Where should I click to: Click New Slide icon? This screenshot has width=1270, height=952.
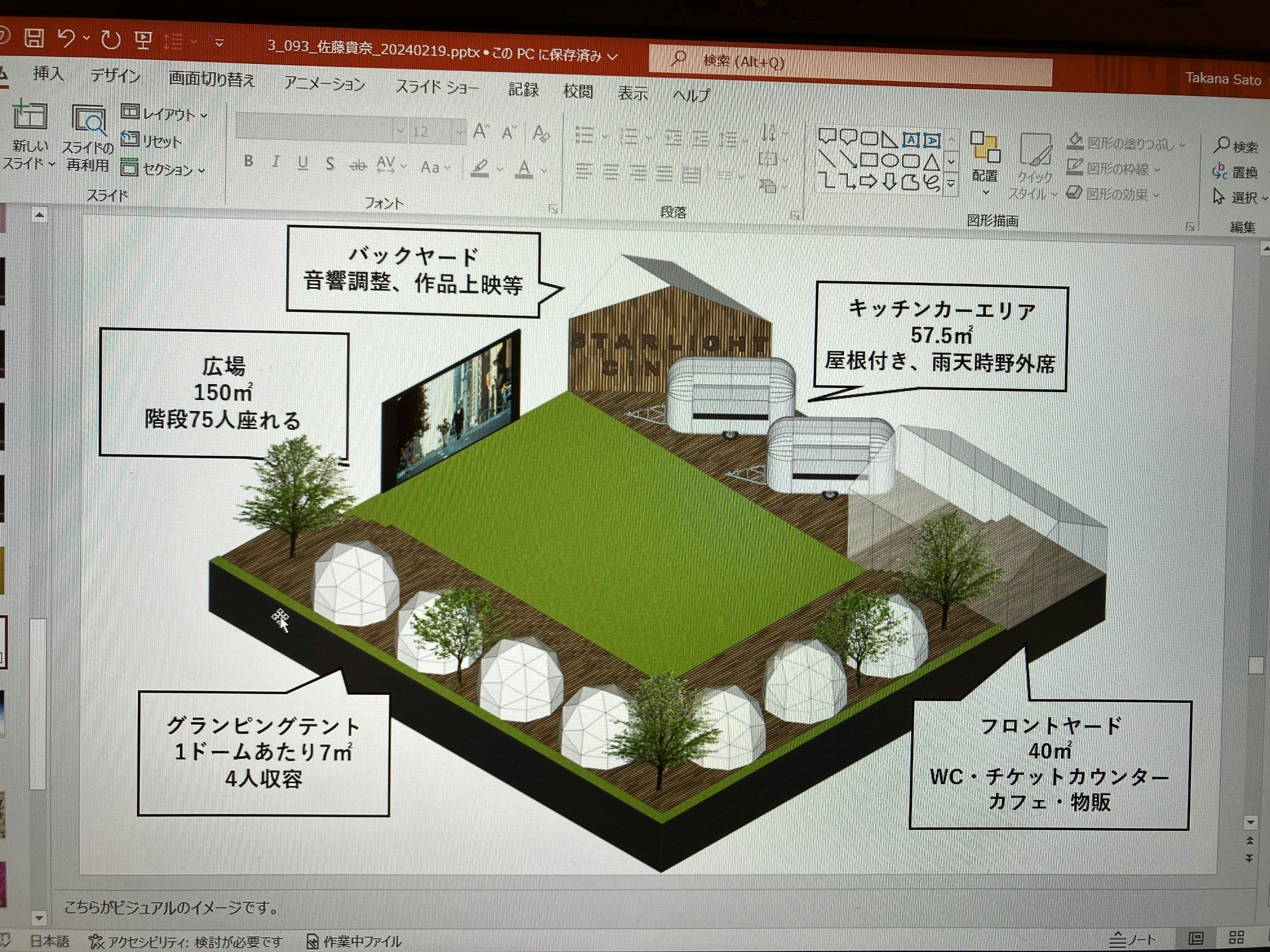tap(30, 116)
